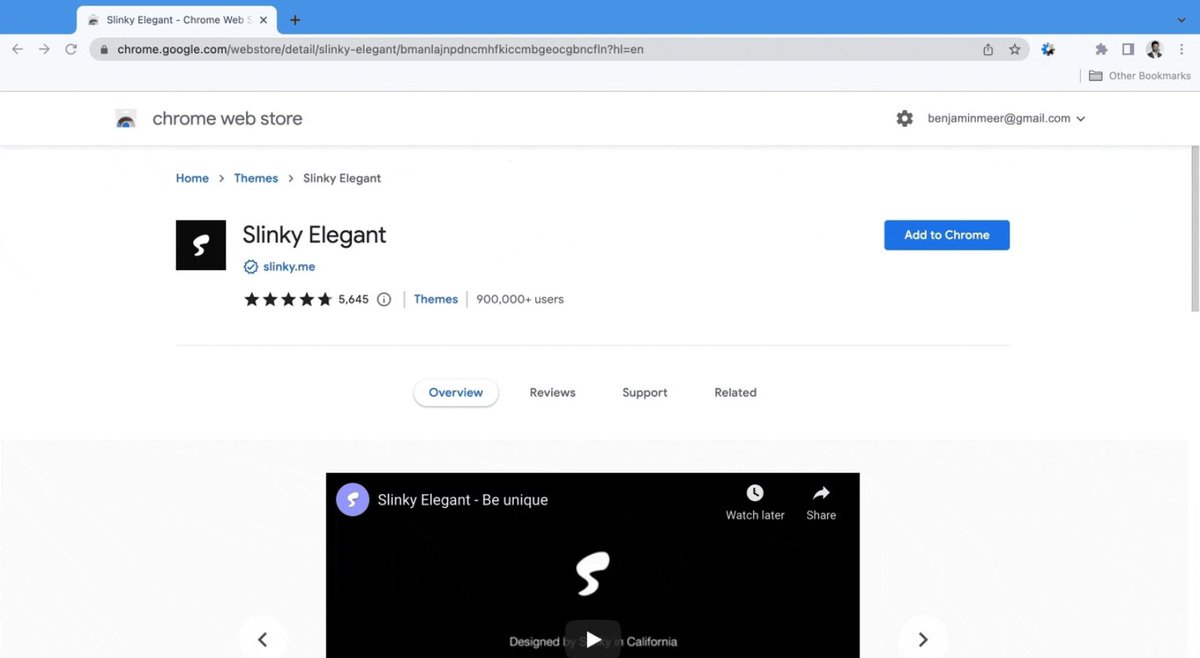
Task: Click the Slinky Elegant black theme icon
Action: click(x=201, y=245)
